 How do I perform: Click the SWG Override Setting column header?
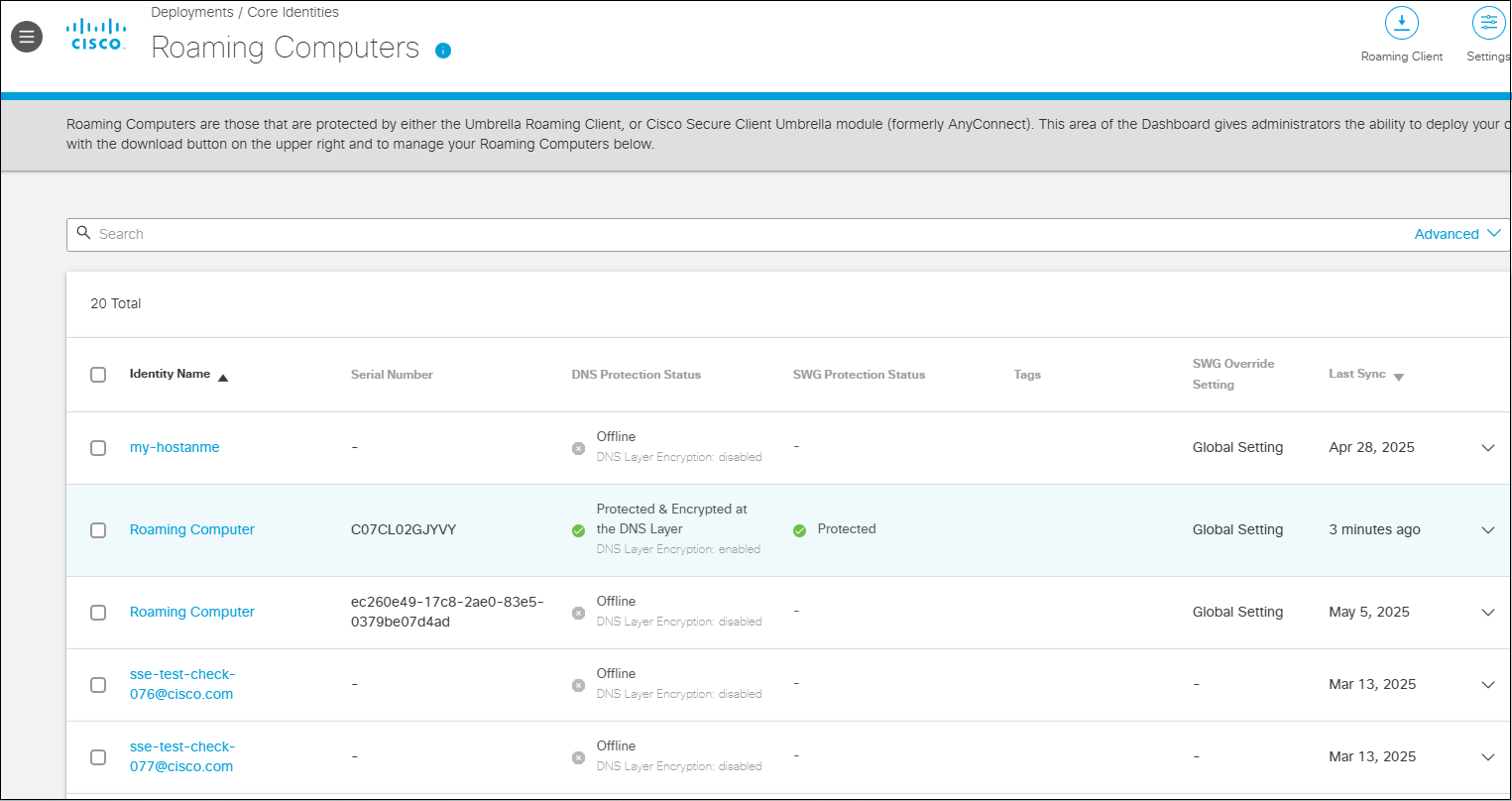tap(1233, 374)
